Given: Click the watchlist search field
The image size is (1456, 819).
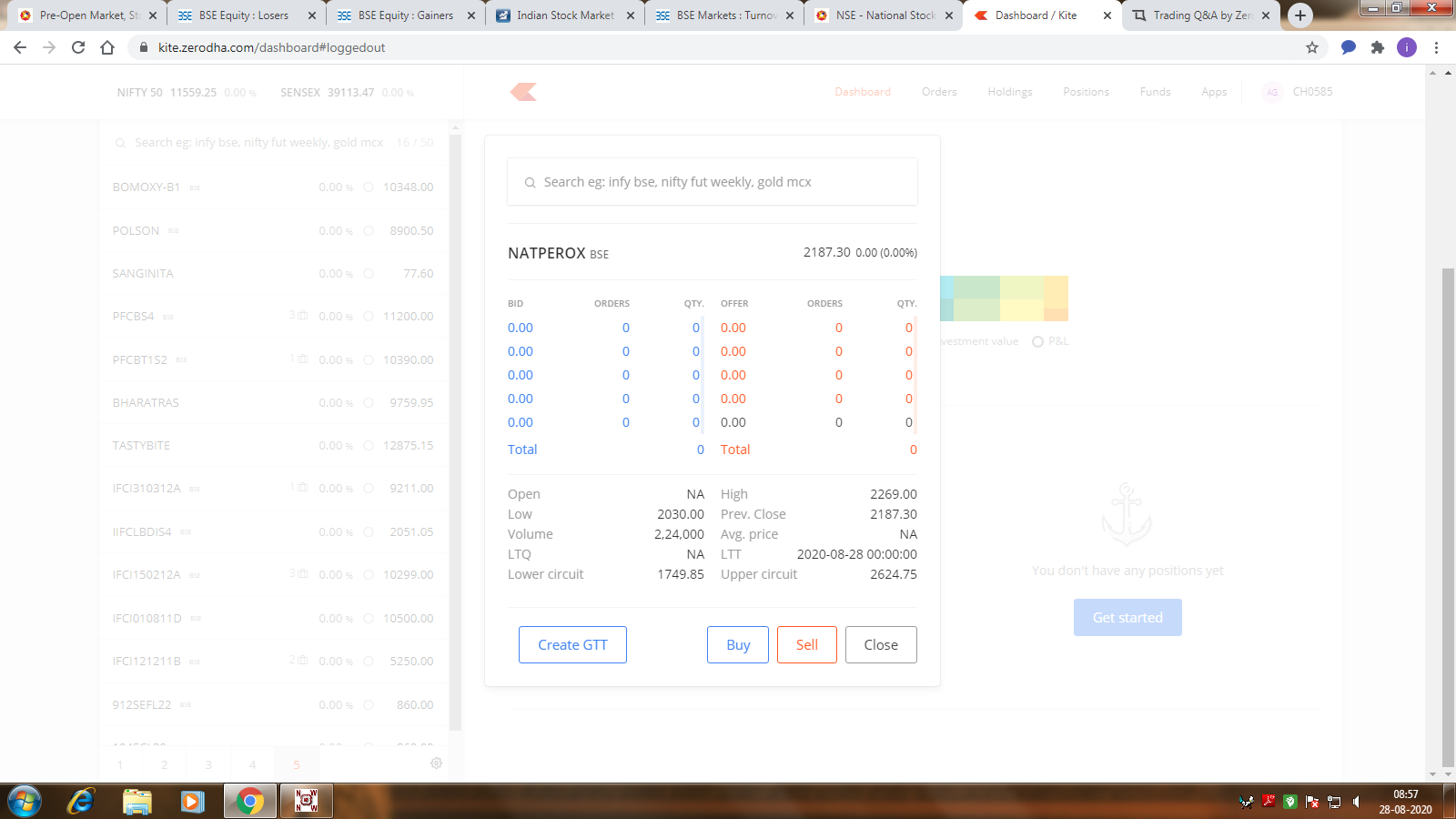Looking at the screenshot, I should (x=274, y=143).
